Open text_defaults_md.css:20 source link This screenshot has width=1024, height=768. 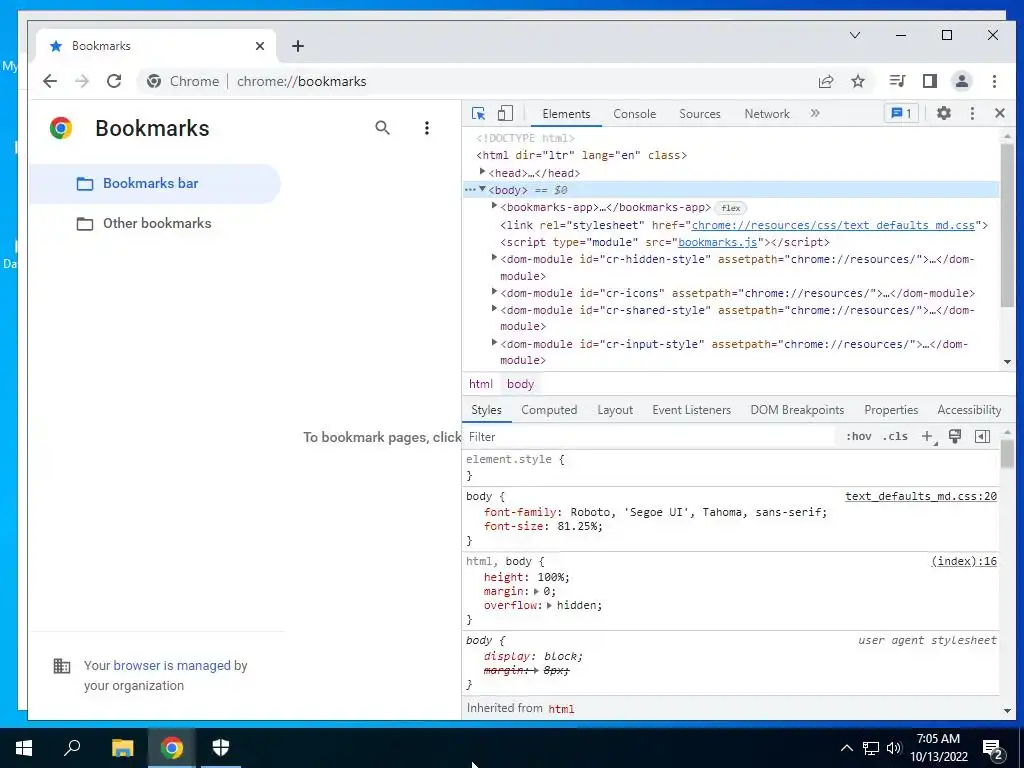point(921,496)
